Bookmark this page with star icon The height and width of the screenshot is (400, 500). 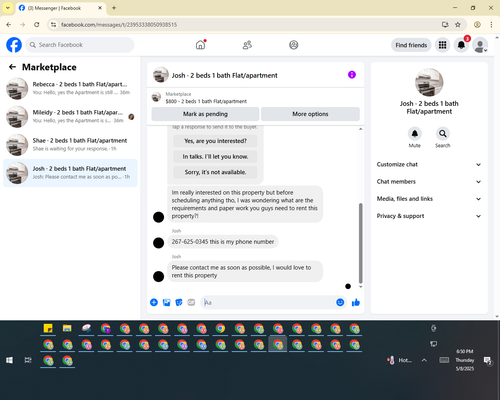point(458,24)
